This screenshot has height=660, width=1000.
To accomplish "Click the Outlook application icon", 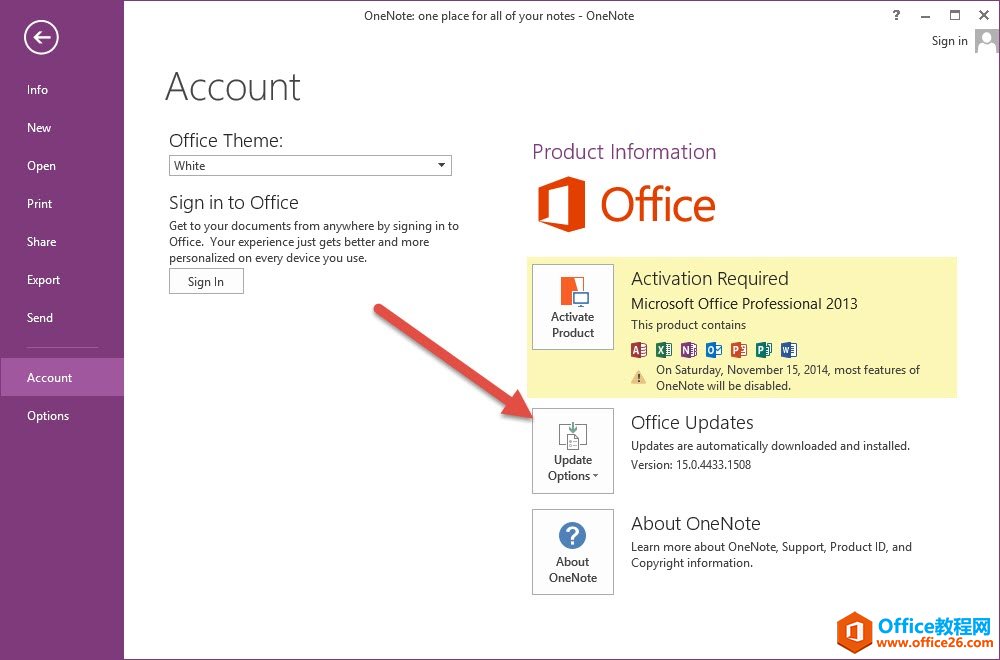I will 714,349.
